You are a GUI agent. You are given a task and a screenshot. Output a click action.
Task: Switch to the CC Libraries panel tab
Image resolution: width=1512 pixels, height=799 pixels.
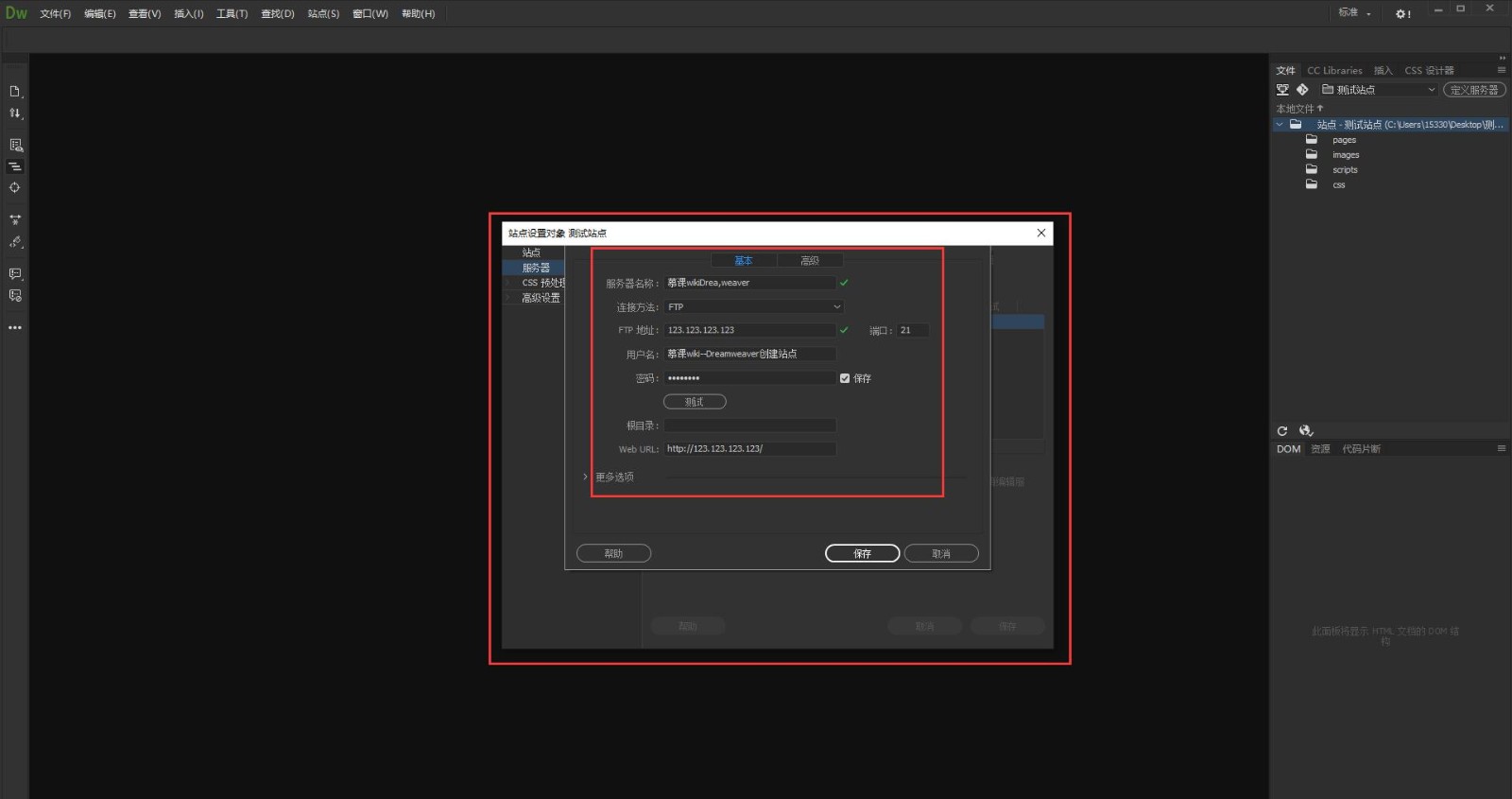point(1334,70)
